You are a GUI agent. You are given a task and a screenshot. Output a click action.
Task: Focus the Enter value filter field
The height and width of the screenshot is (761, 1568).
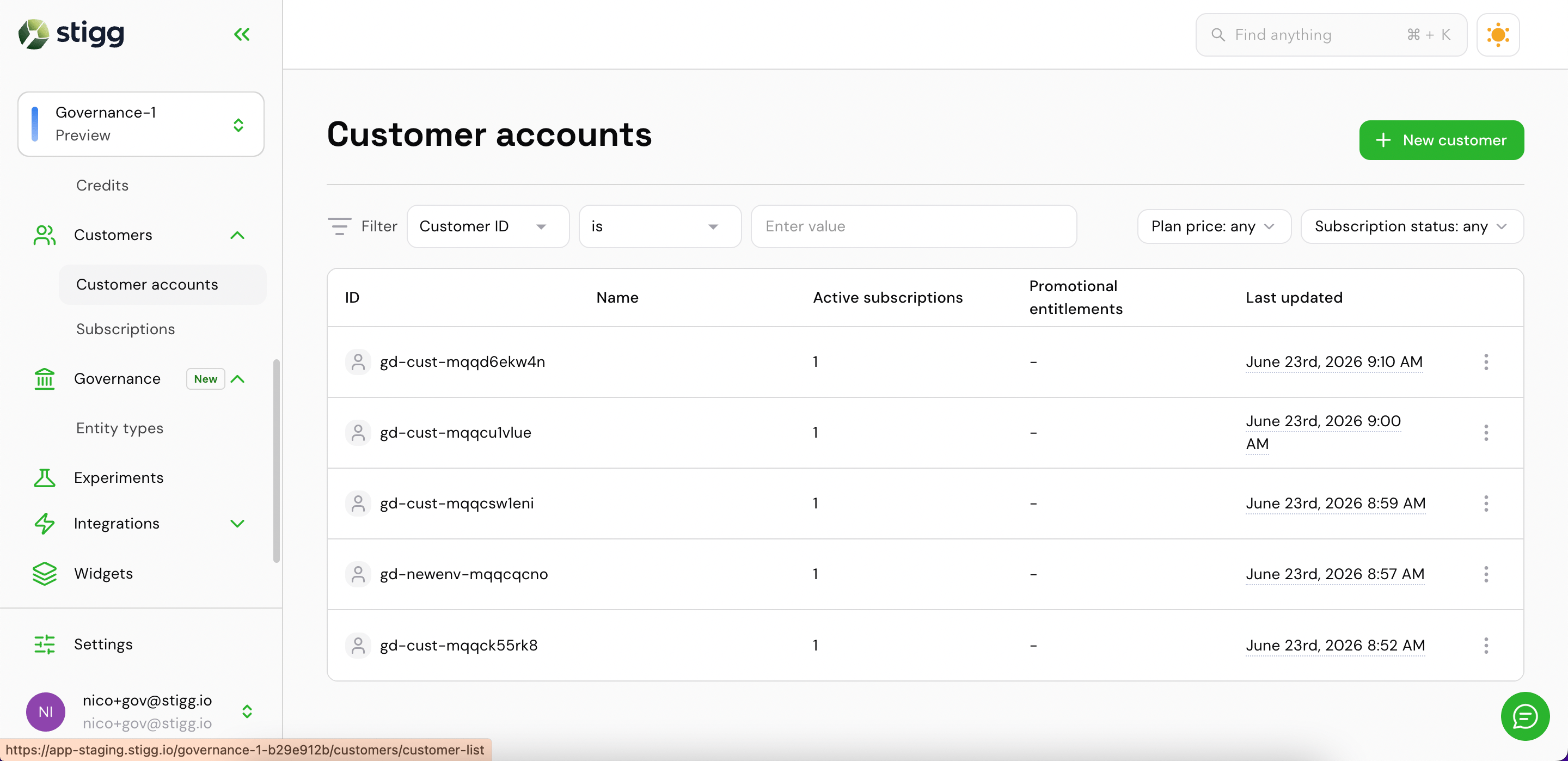pyautogui.click(x=914, y=226)
